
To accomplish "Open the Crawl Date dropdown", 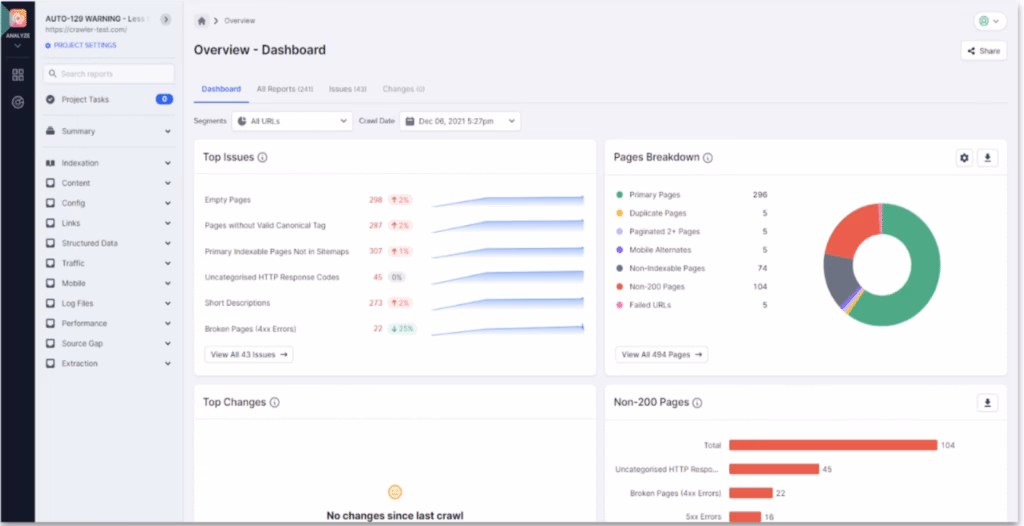I will [x=460, y=121].
